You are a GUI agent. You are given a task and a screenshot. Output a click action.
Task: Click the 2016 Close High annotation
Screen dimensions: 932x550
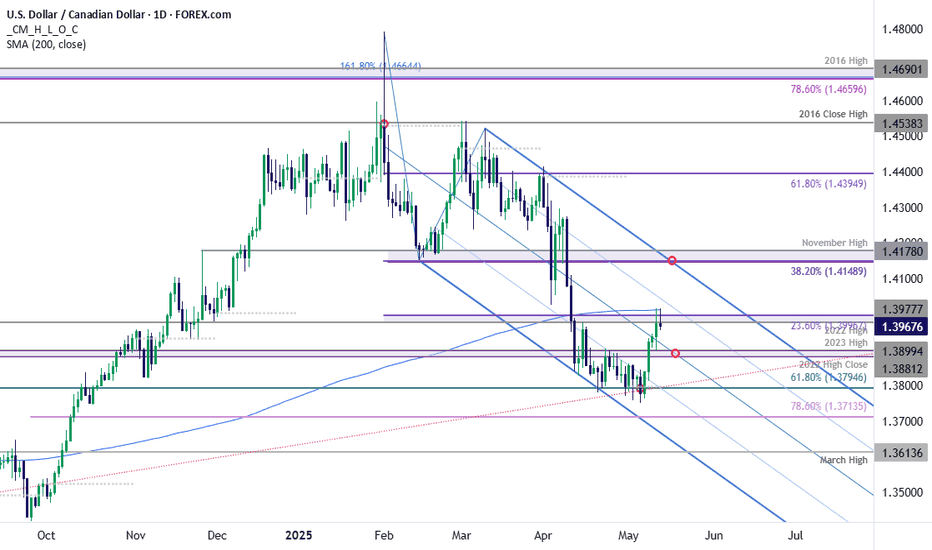[833, 114]
